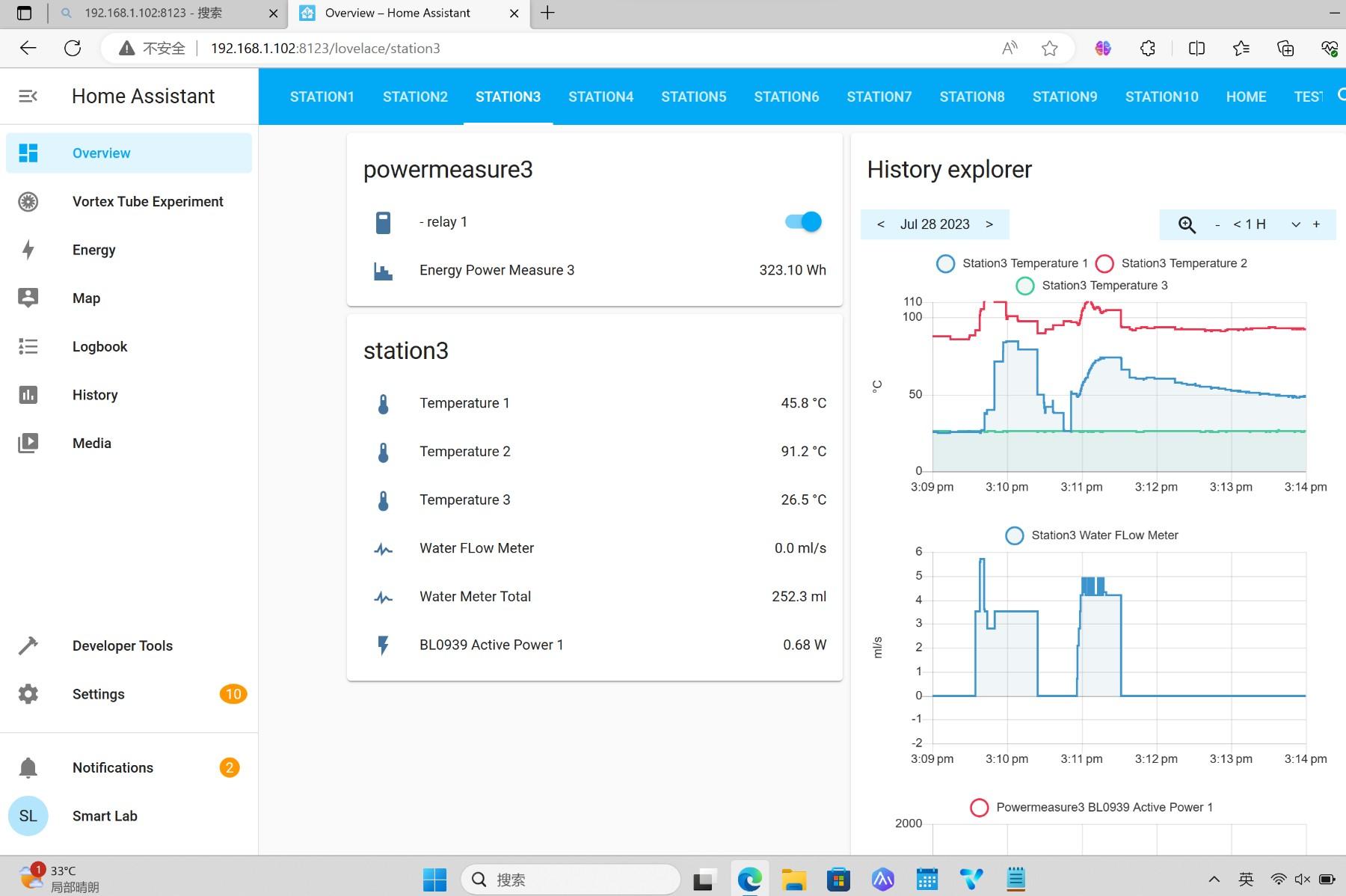This screenshot has width=1346, height=896.
Task: Go to next day in History explorer
Action: pos(989,224)
